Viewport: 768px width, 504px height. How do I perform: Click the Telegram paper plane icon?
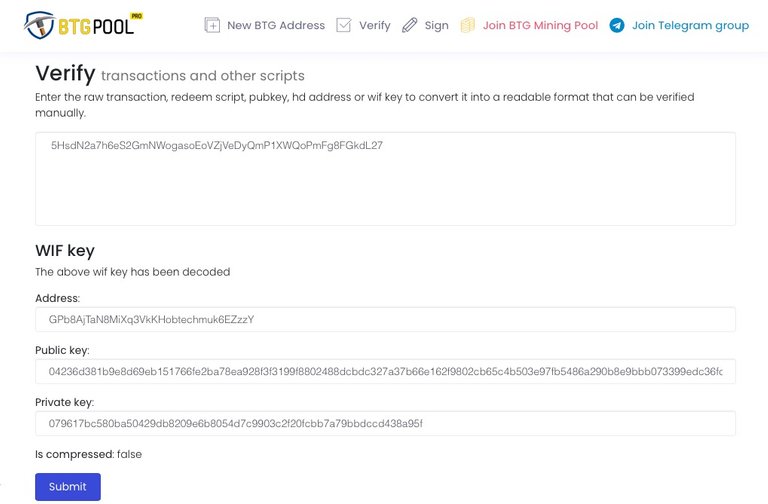617,25
